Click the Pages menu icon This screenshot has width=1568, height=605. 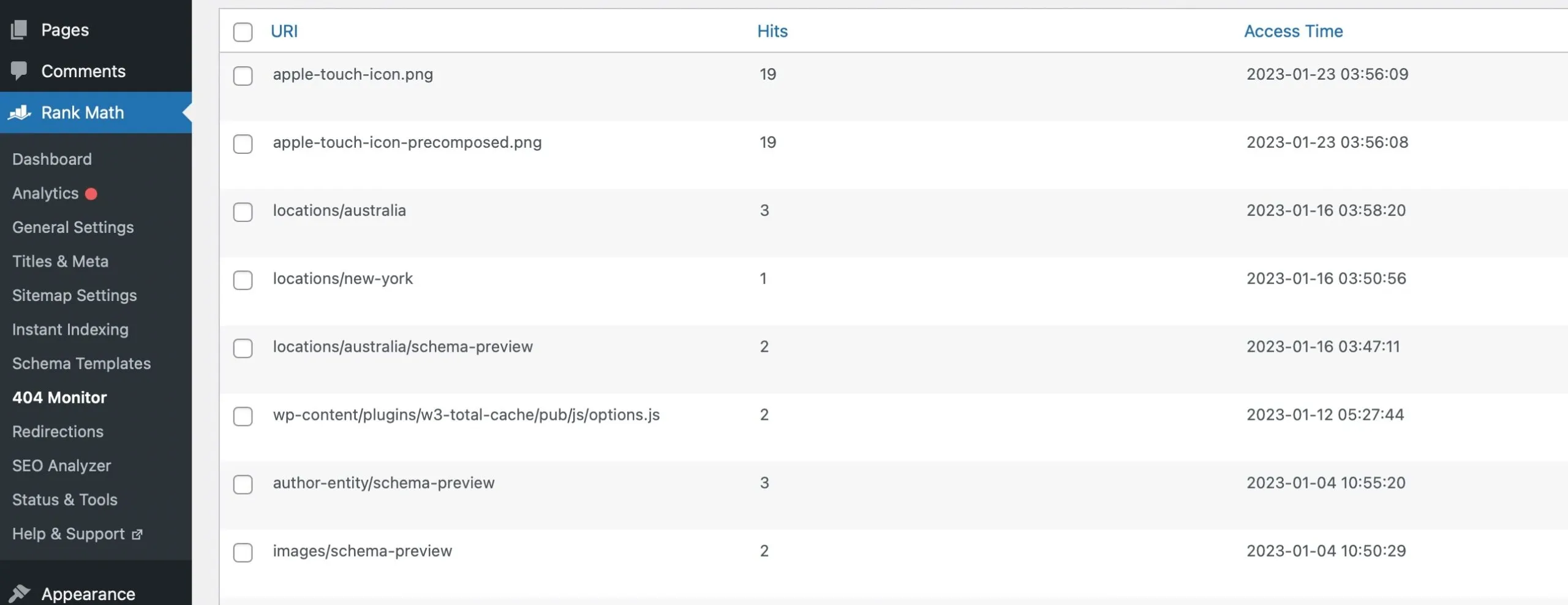19,29
